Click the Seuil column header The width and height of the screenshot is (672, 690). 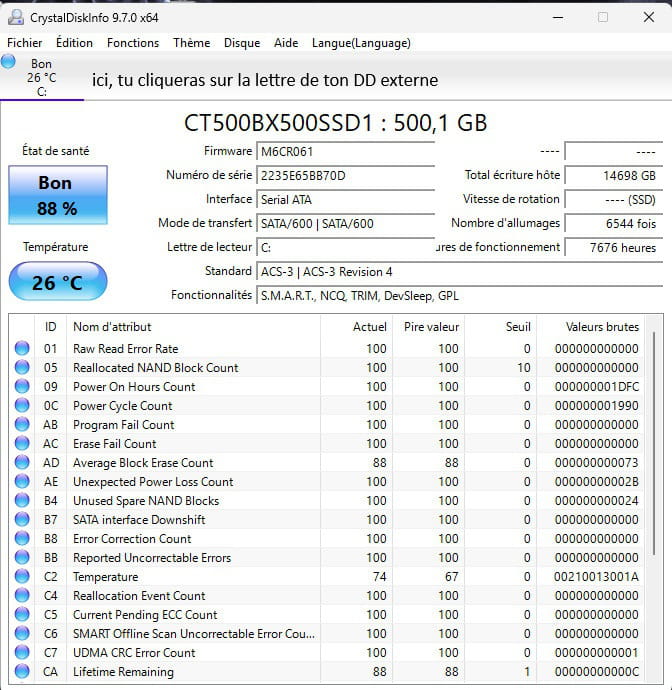(x=500, y=327)
